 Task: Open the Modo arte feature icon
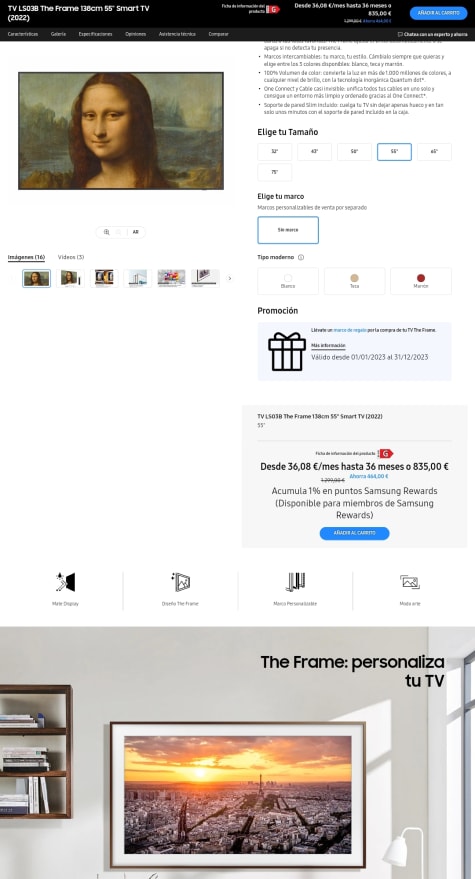pos(410,582)
